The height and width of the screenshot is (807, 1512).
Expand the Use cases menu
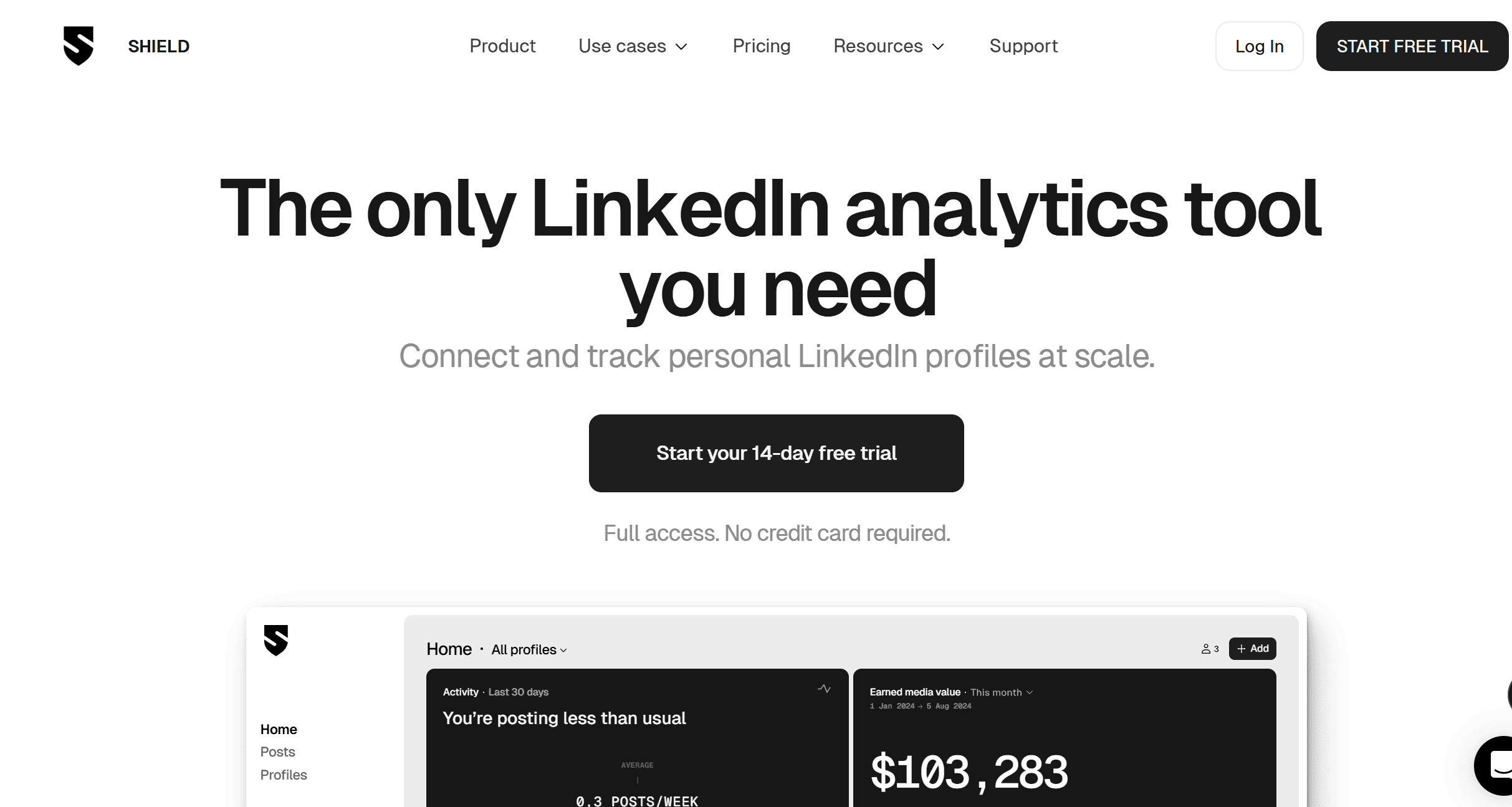(633, 46)
